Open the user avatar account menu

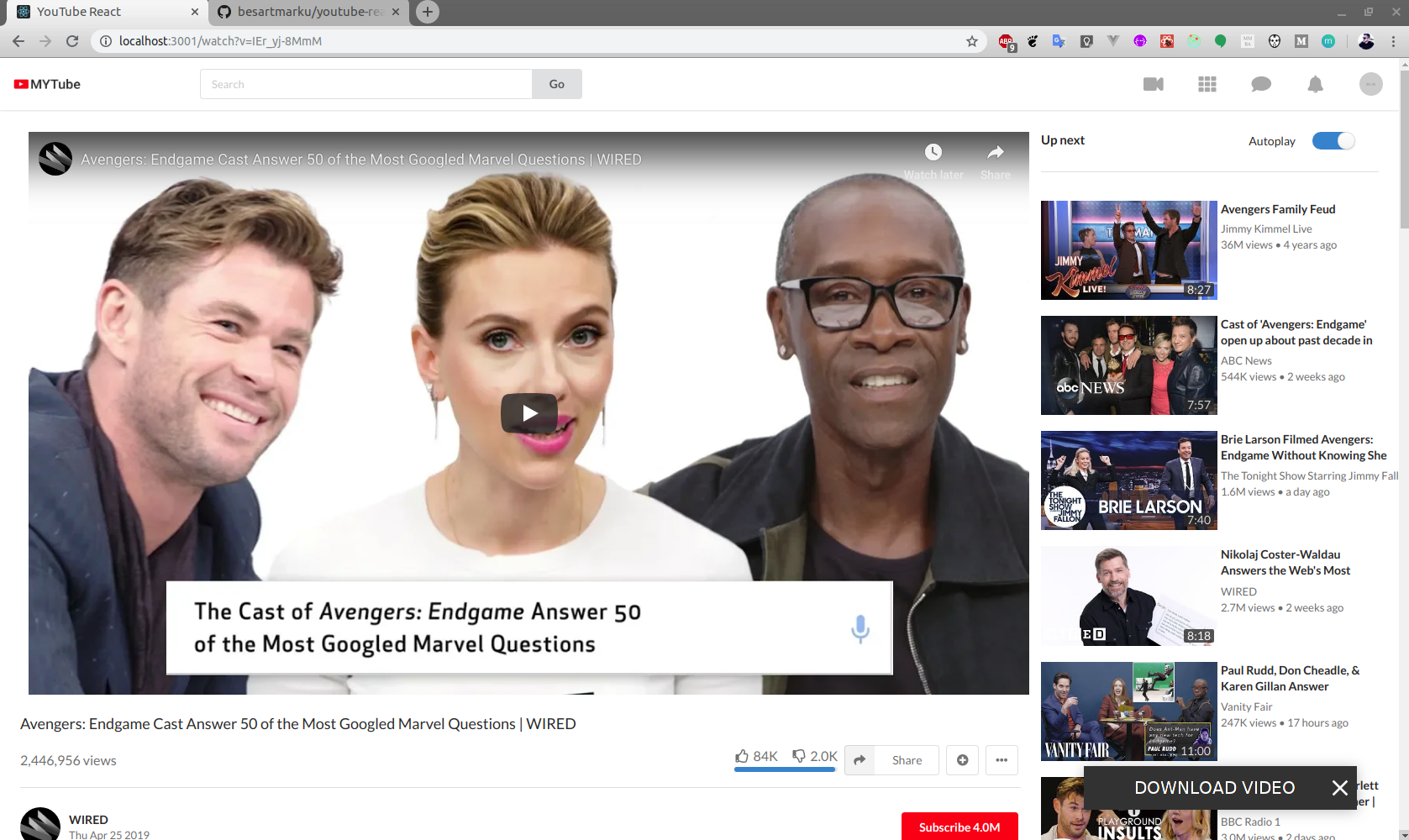(1370, 84)
